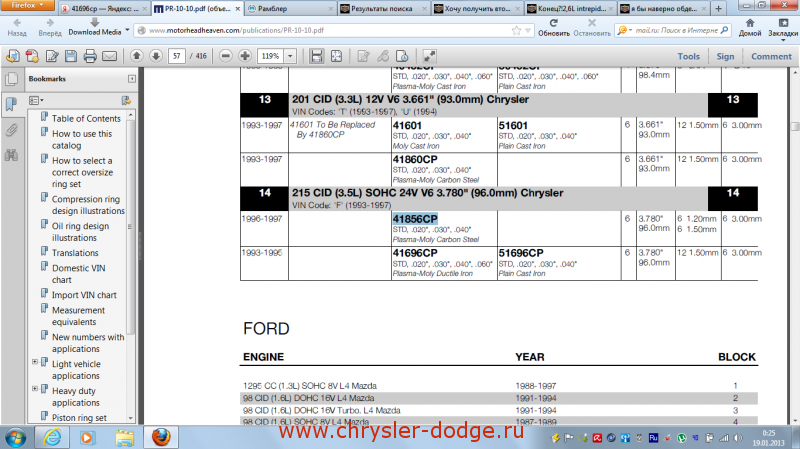
Task: Click the mail.ru search field
Action: 676,31
